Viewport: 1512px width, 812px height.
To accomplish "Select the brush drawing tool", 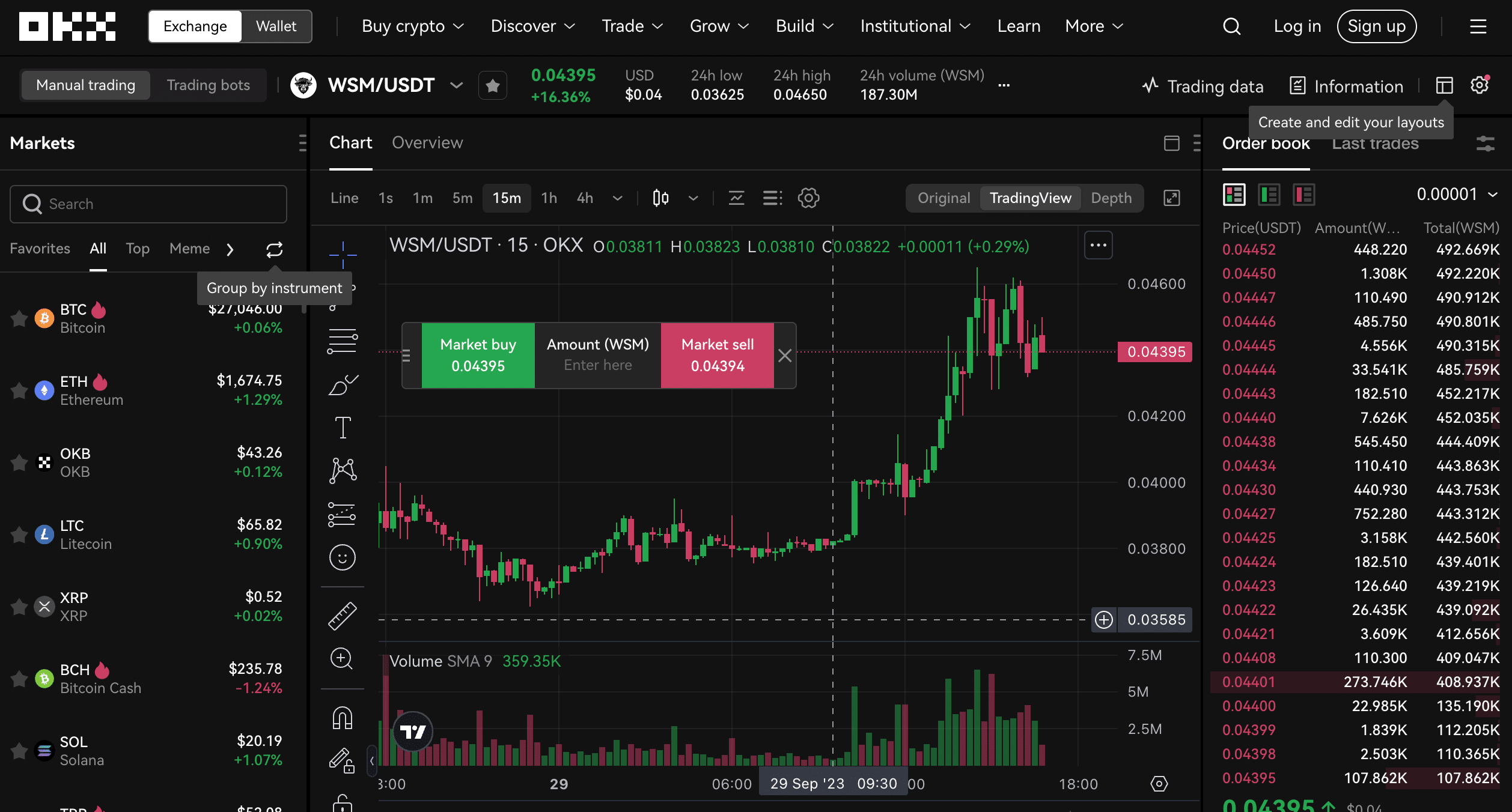I will click(x=343, y=385).
